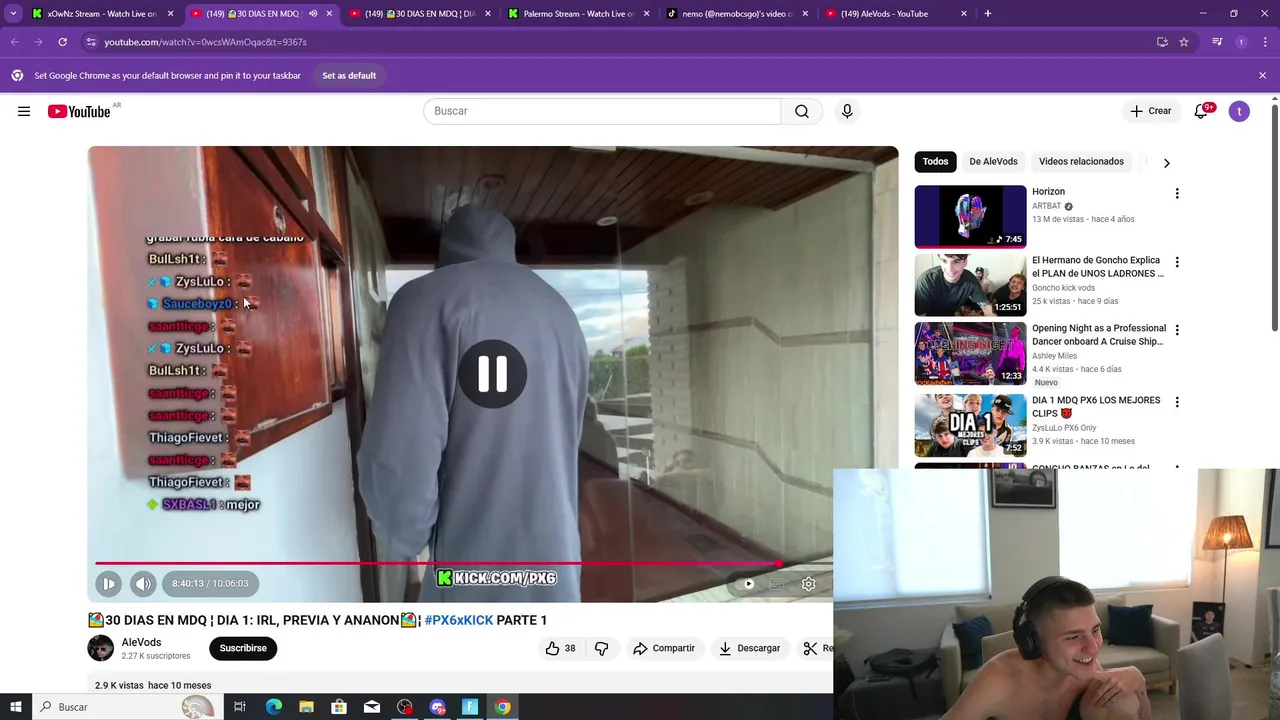Go back in Chrome history
The height and width of the screenshot is (720, 1280).
tap(15, 42)
